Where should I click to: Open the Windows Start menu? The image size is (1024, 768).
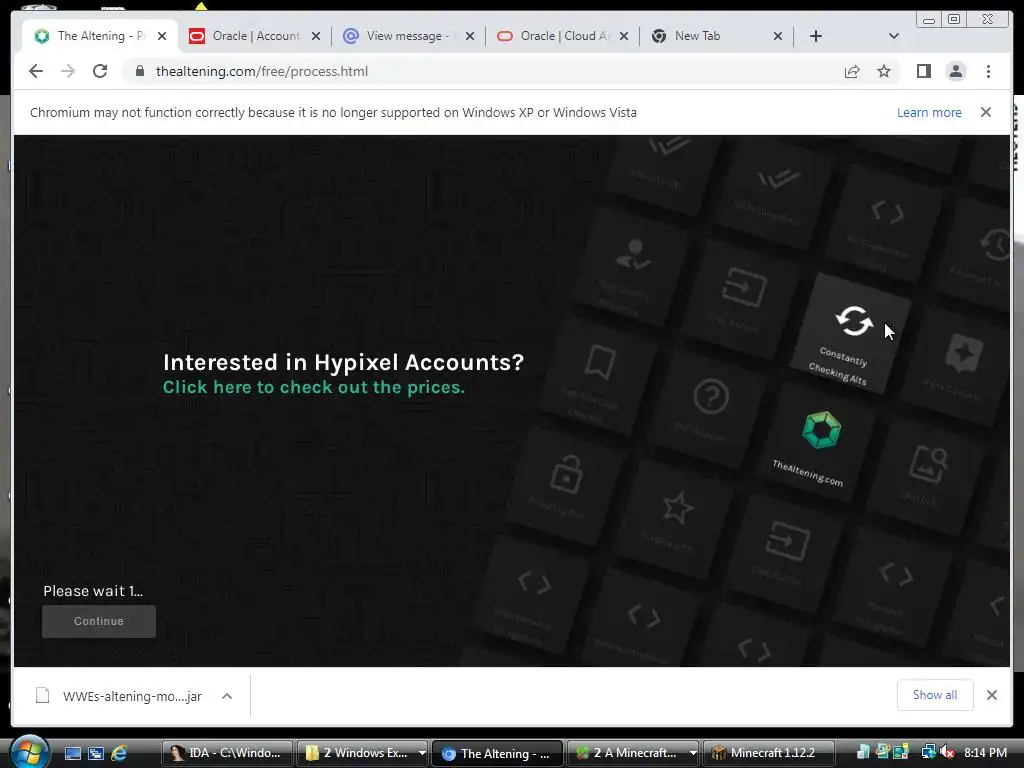click(27, 751)
